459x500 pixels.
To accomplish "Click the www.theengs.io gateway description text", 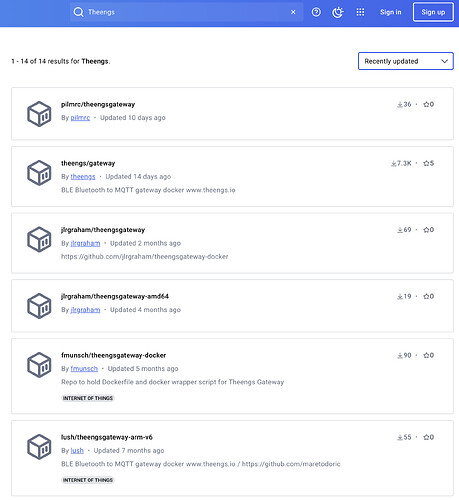I will tap(148, 190).
